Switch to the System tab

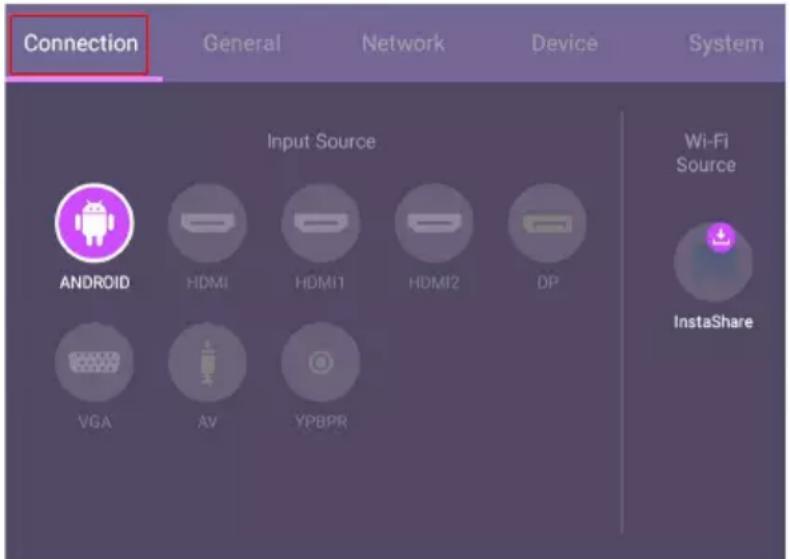[726, 44]
